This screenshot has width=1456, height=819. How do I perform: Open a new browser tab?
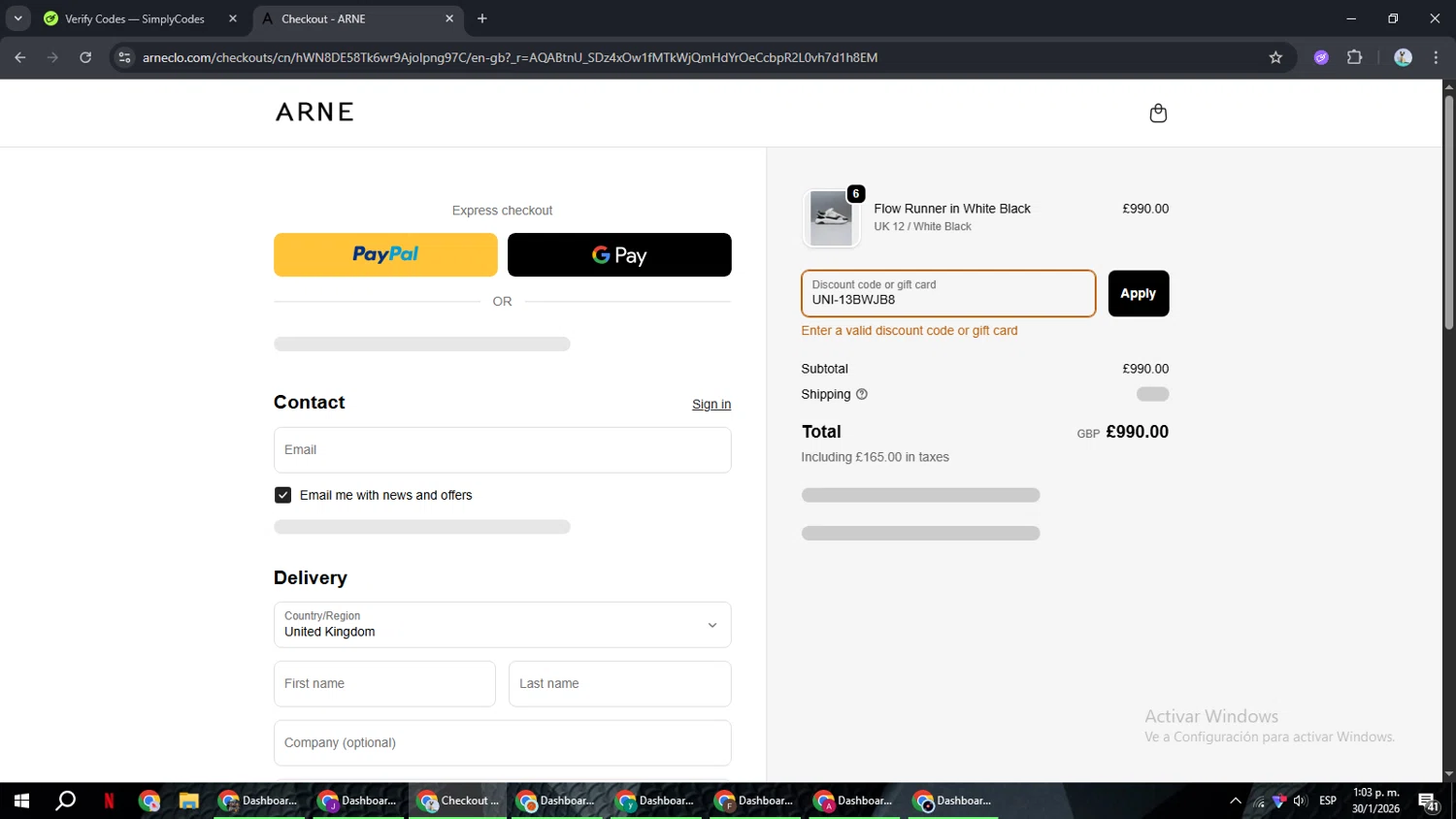pyautogui.click(x=482, y=18)
